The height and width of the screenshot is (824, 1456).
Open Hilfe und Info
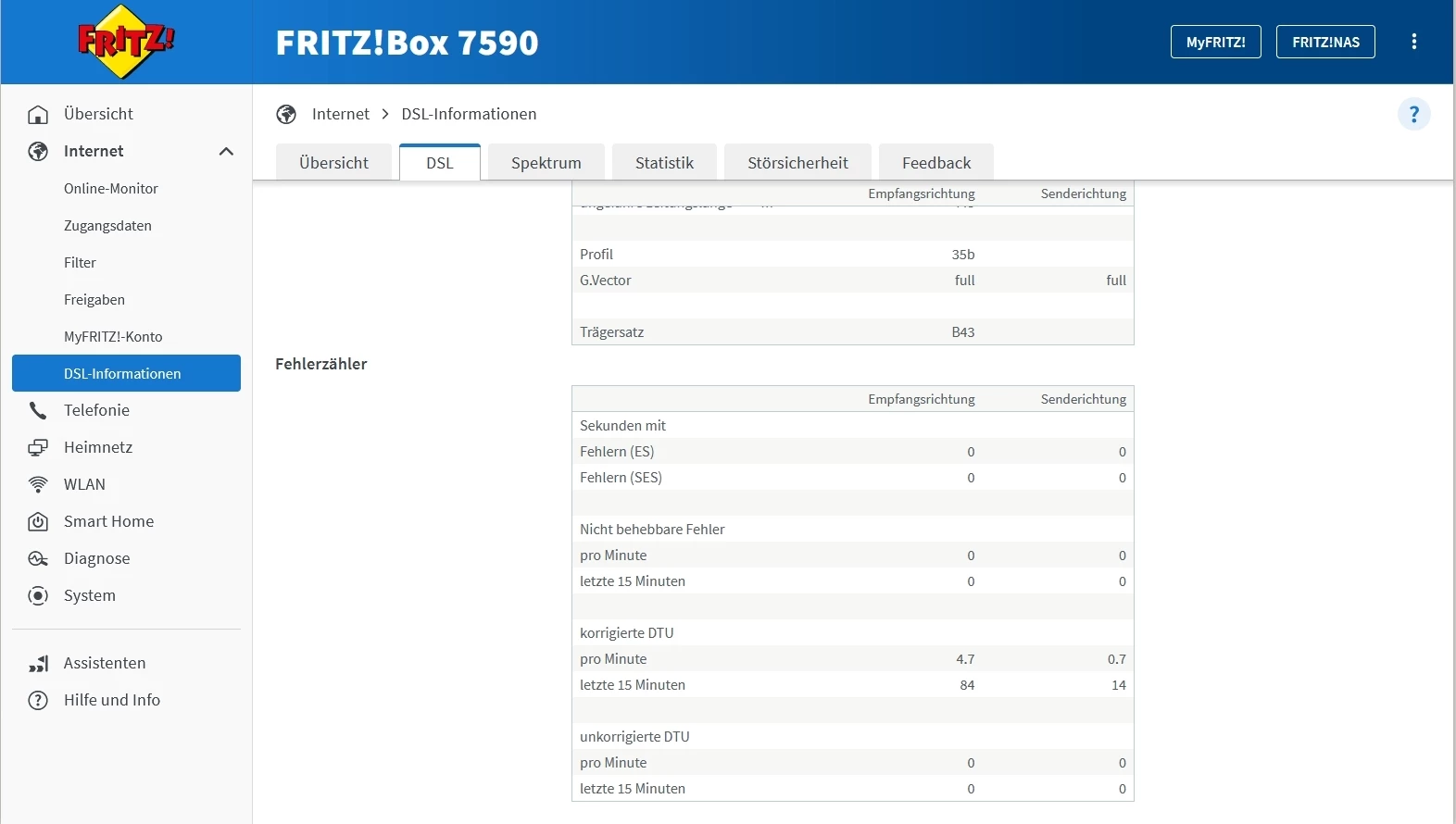pyautogui.click(x=126, y=700)
